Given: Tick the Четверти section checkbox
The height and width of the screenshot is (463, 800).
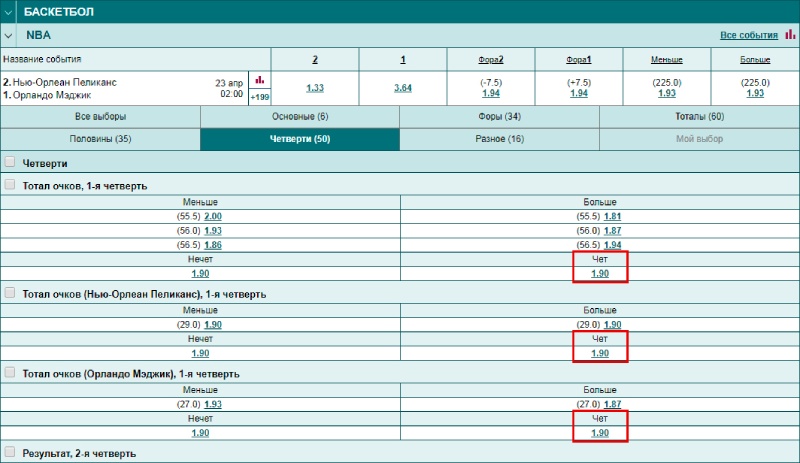Looking at the screenshot, I should [10, 162].
